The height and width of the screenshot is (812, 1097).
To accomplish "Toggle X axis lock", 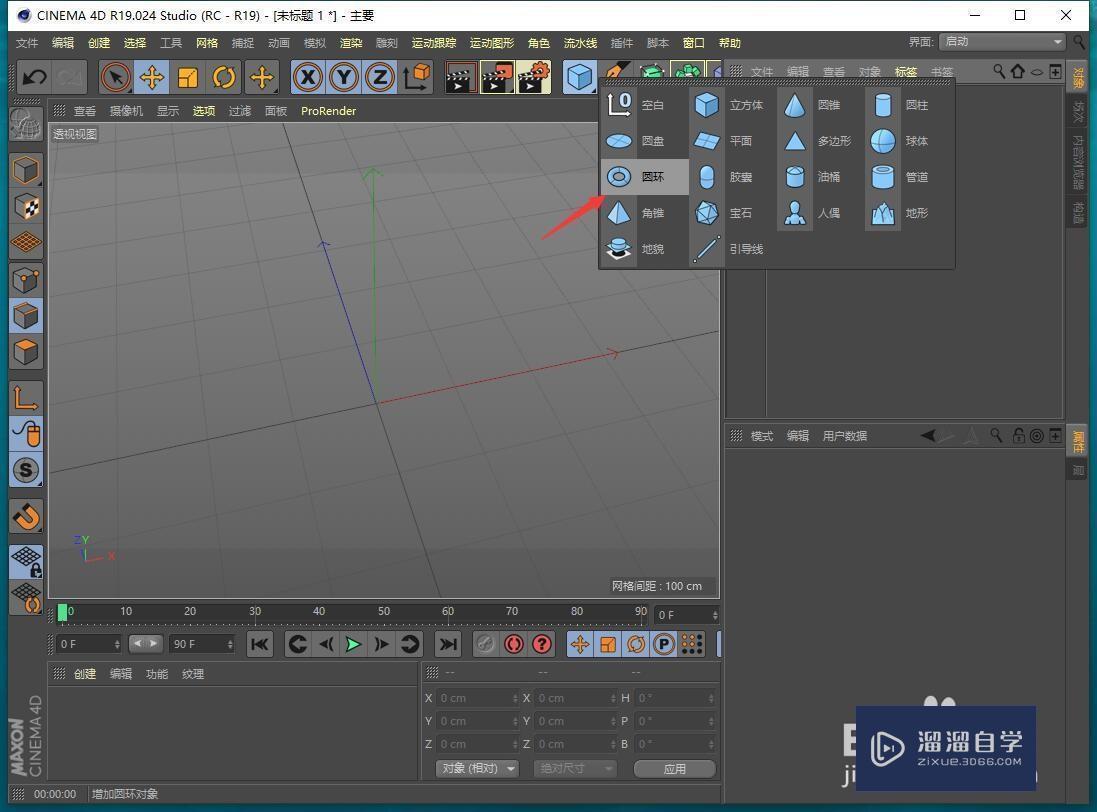I will tap(308, 77).
